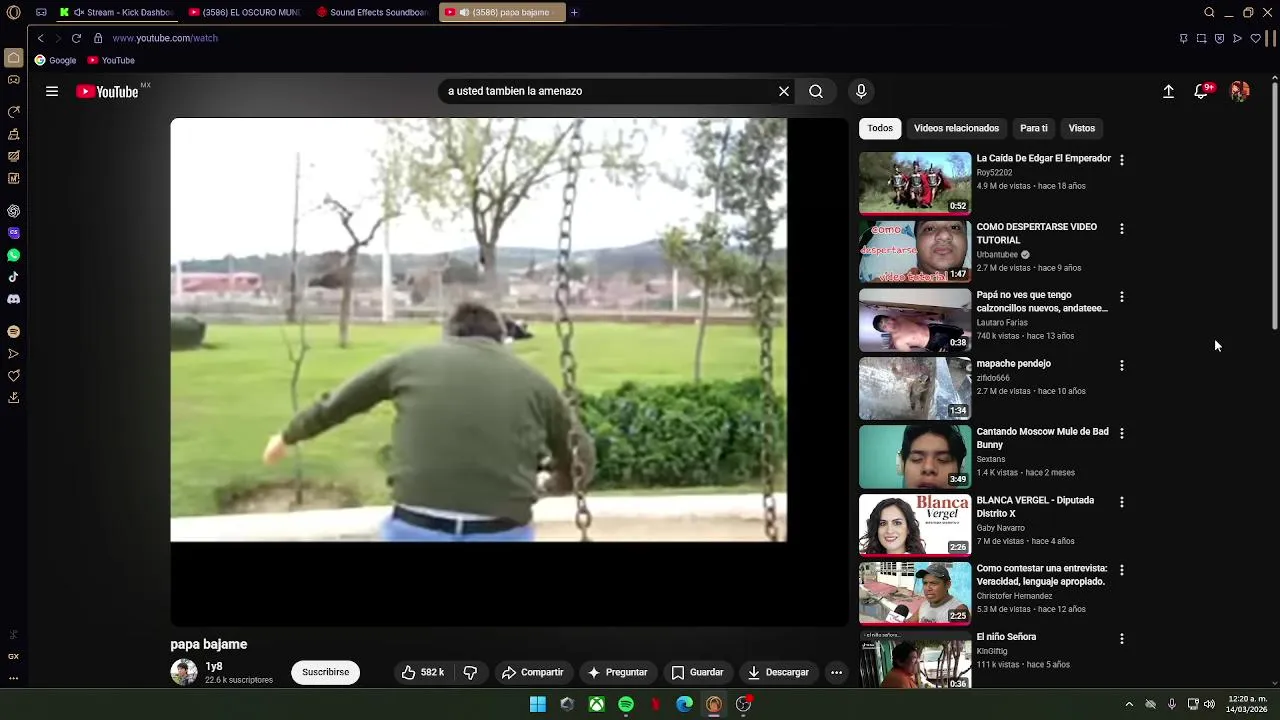Open GX settings in sidebar bottom
This screenshot has width=1280, height=720.
pyautogui.click(x=13, y=657)
